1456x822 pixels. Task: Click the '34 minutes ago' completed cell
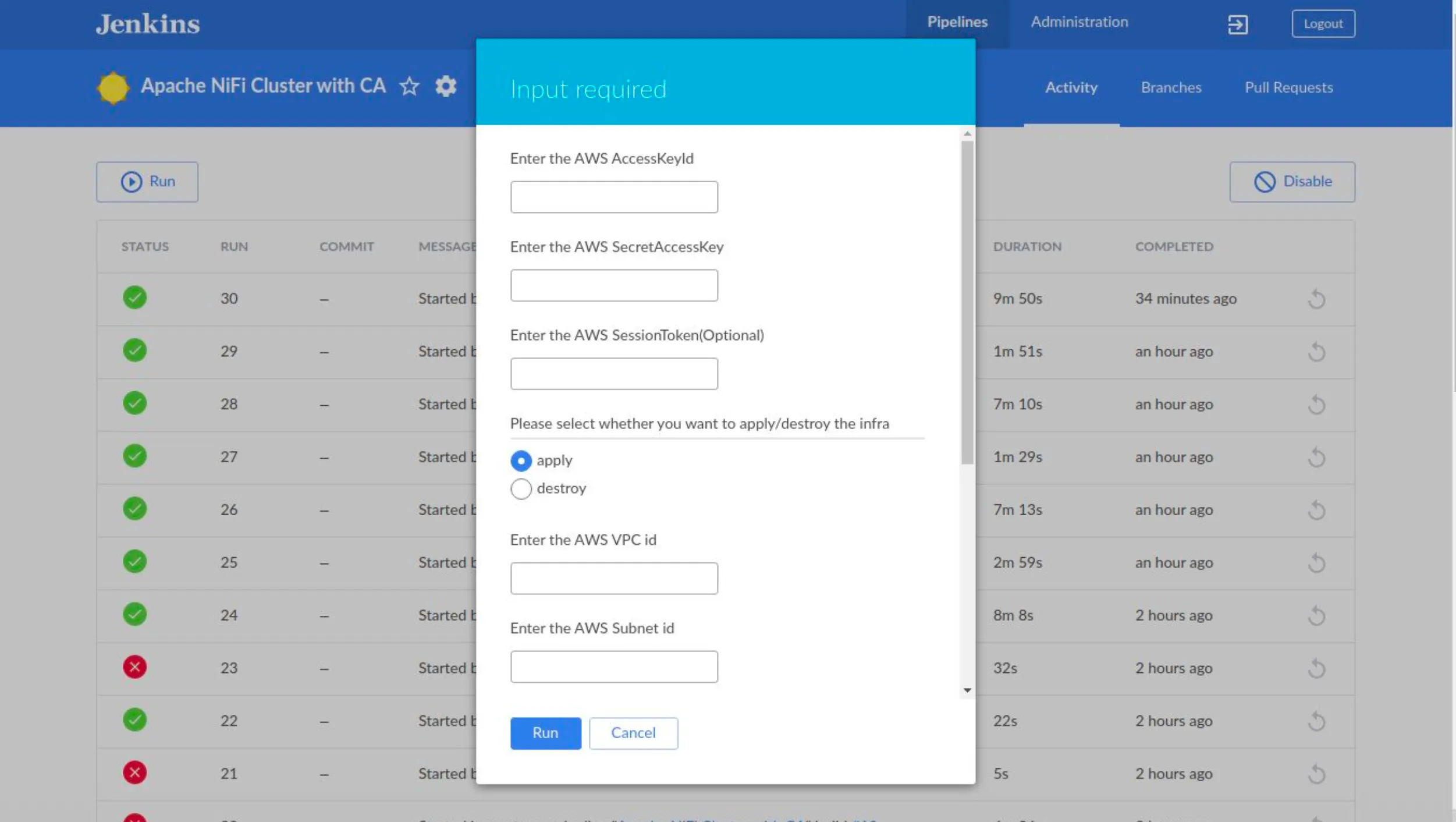1185,299
